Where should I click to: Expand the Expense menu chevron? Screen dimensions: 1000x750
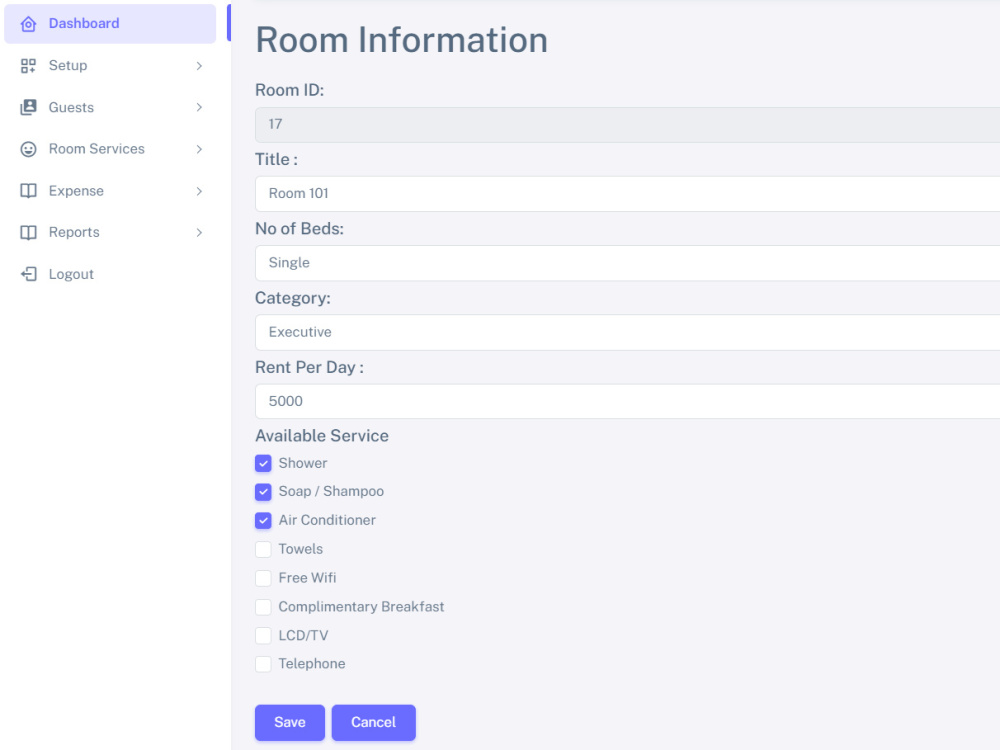[199, 191]
